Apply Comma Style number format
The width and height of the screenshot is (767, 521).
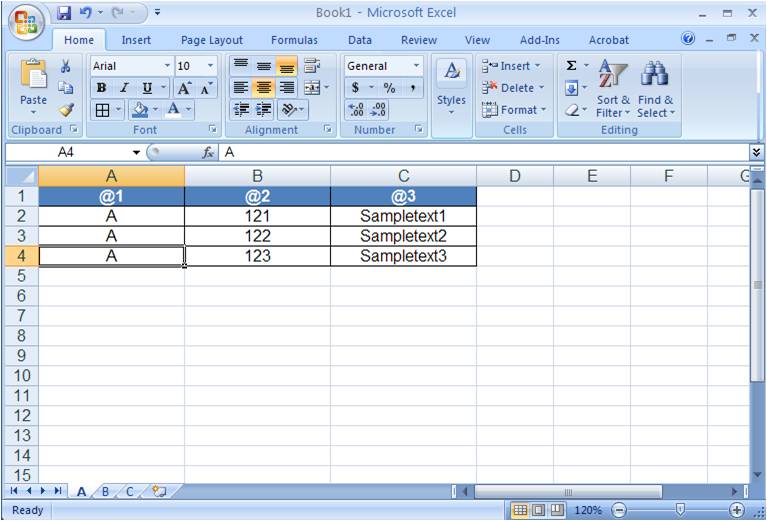tap(412, 88)
